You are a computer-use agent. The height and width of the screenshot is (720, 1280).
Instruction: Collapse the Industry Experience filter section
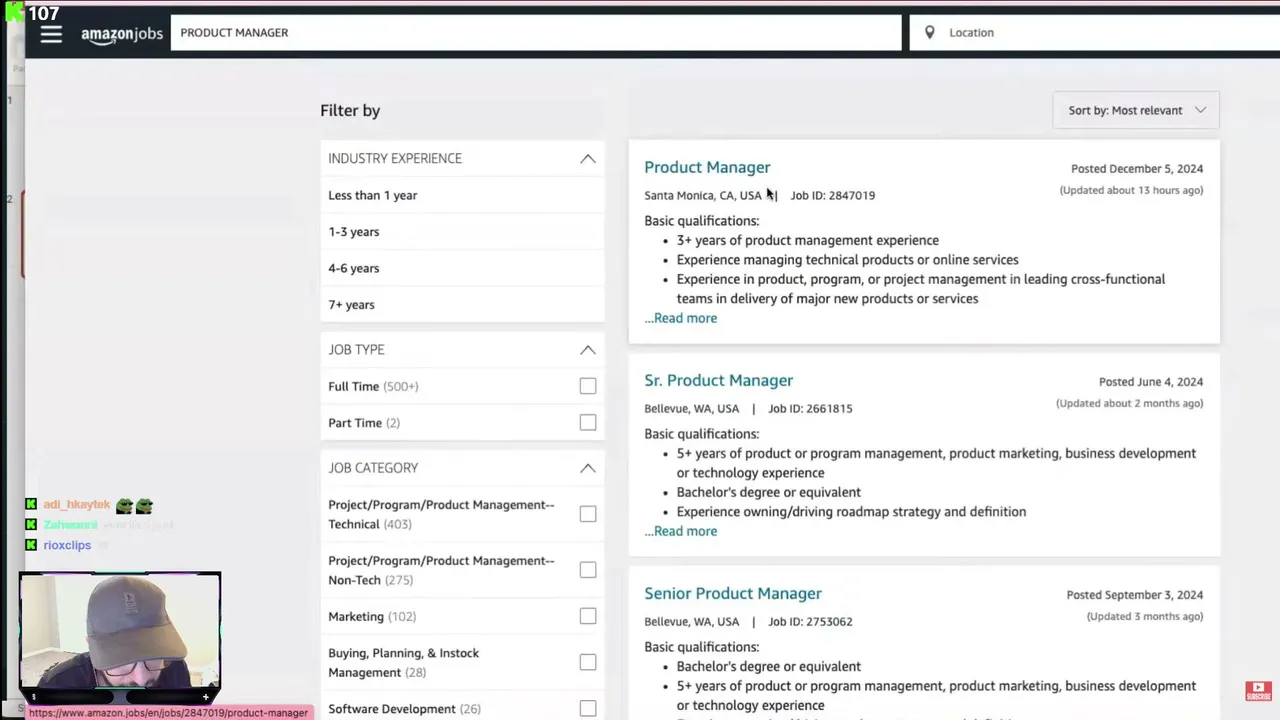[588, 158]
